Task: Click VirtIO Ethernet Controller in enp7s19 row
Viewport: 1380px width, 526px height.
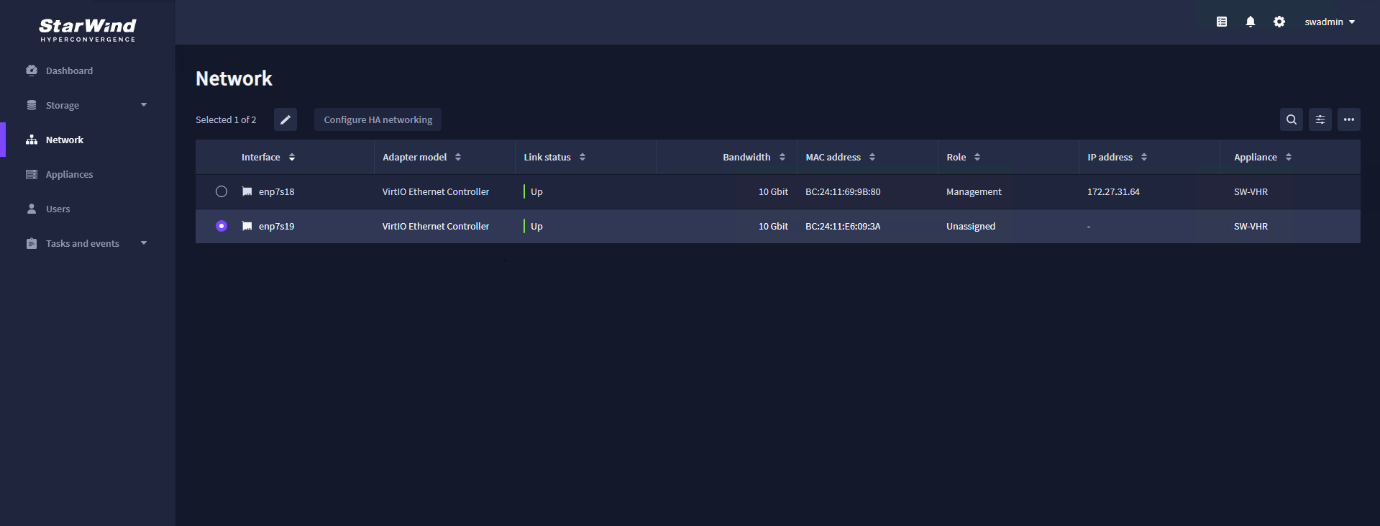Action: pos(436,226)
